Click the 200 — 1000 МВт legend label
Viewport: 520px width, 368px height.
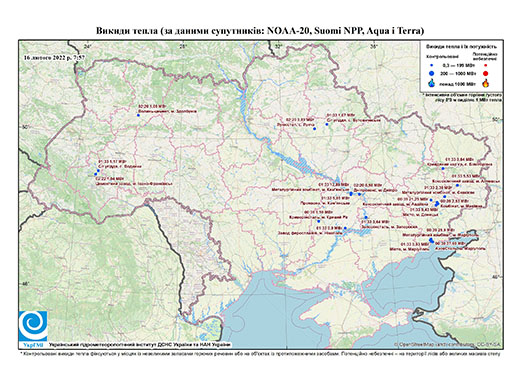(x=459, y=73)
